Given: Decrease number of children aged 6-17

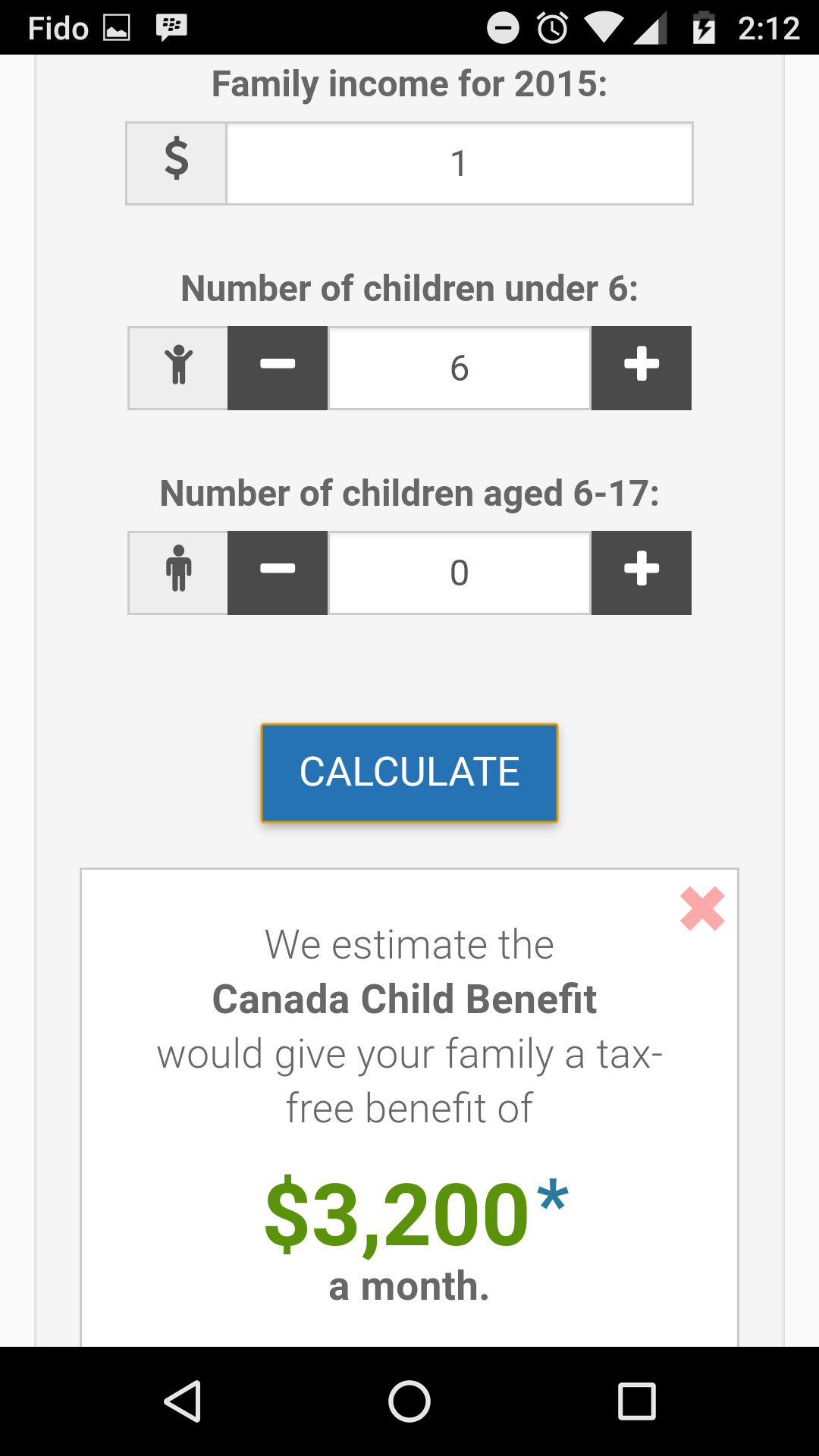Looking at the screenshot, I should (x=278, y=573).
